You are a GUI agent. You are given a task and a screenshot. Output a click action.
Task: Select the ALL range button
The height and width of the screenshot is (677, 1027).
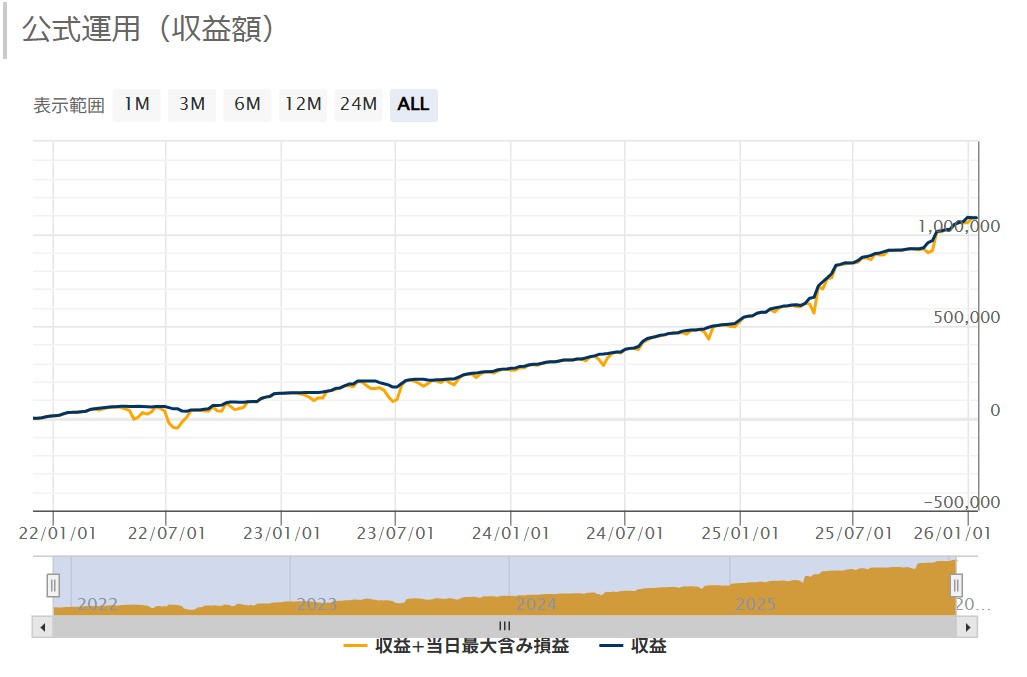click(413, 104)
